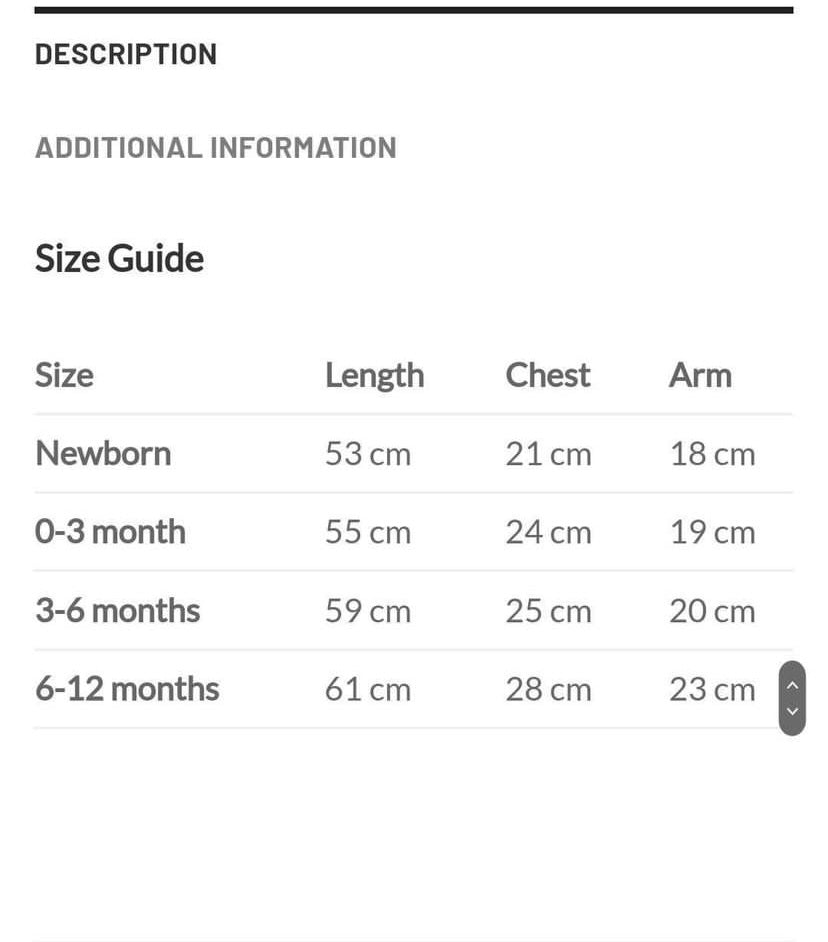Select the 20 cm arm value
Image resolution: width=828 pixels, height=942 pixels.
712,611
